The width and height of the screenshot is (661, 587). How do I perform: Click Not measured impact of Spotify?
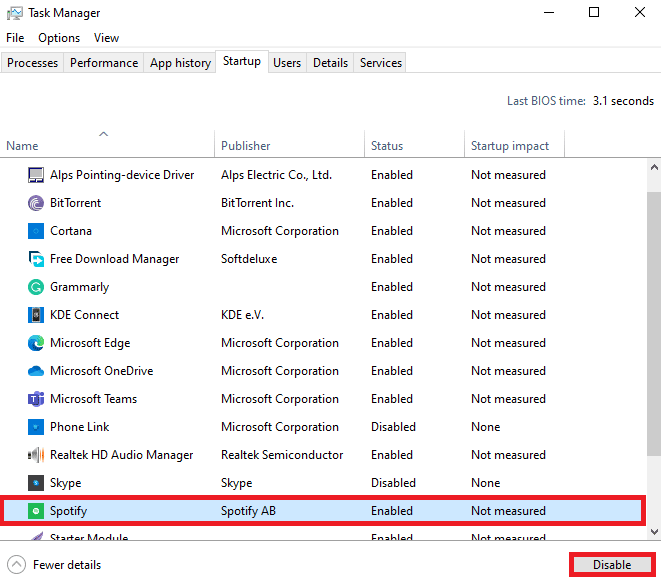[508, 511]
